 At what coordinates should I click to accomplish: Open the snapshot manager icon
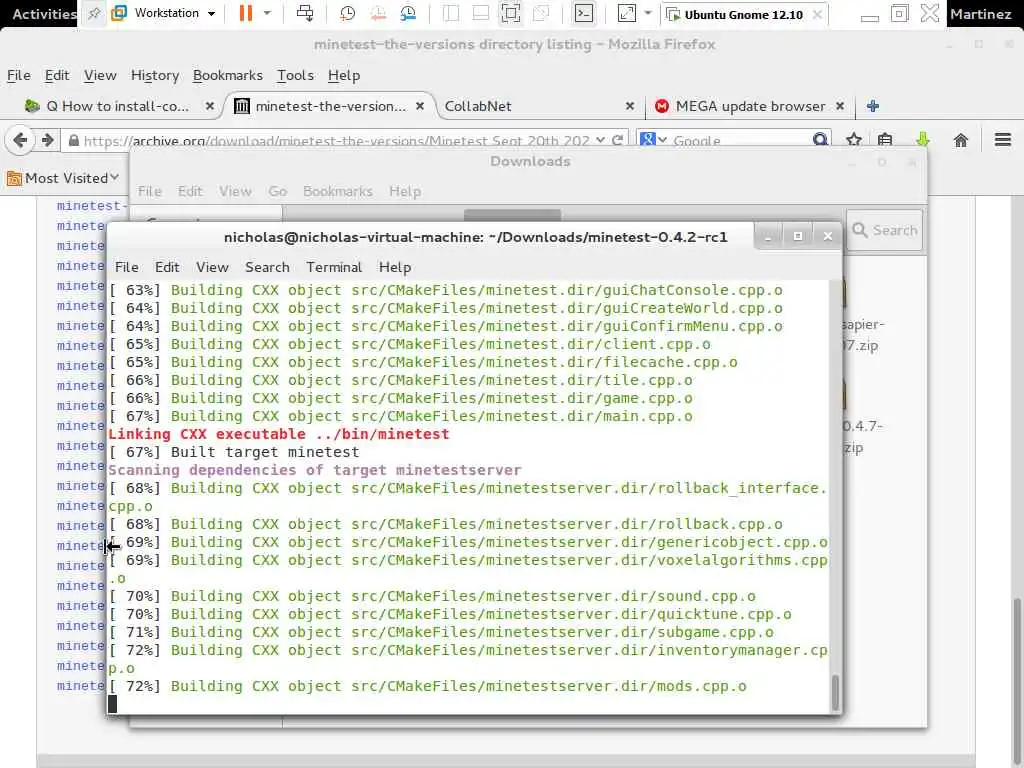point(408,13)
